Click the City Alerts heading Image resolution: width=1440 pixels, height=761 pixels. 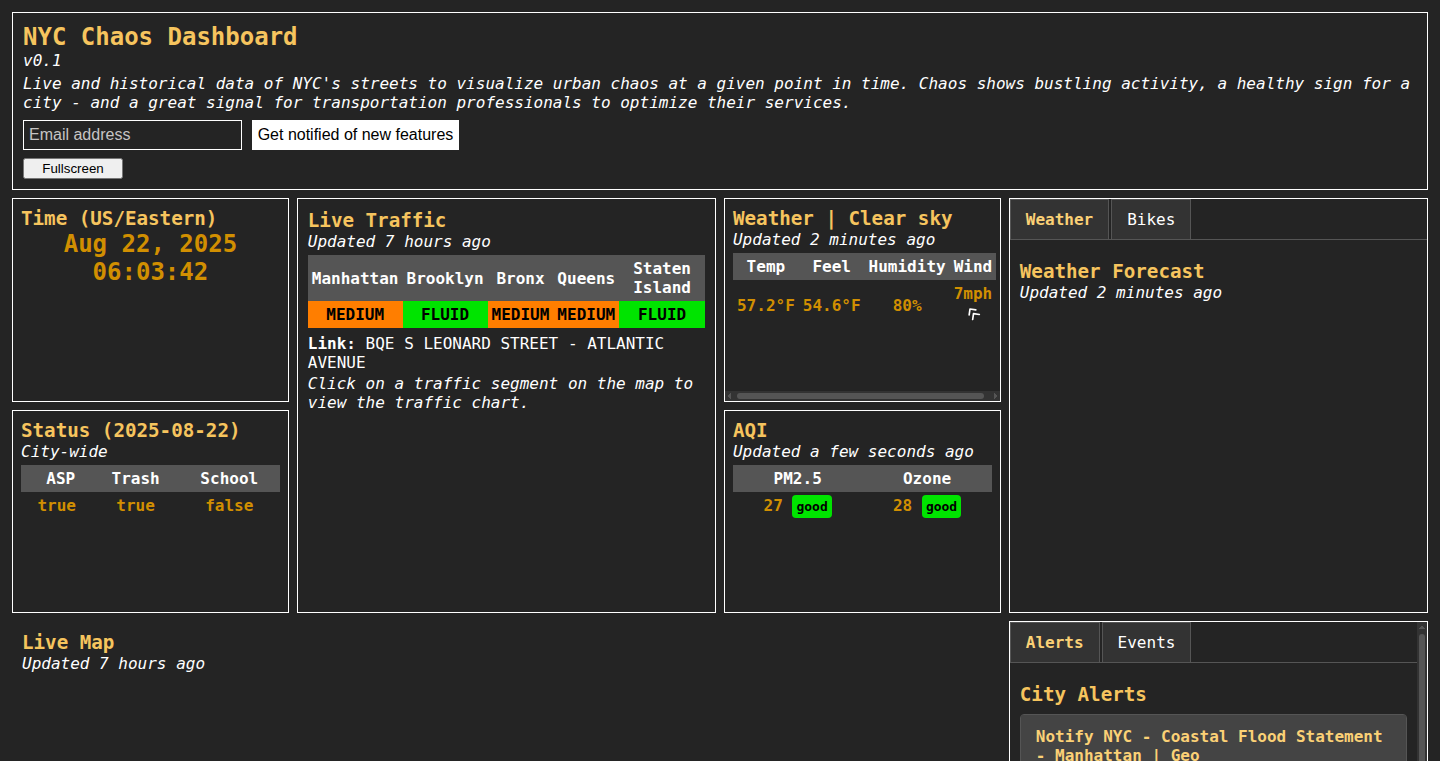click(1083, 694)
